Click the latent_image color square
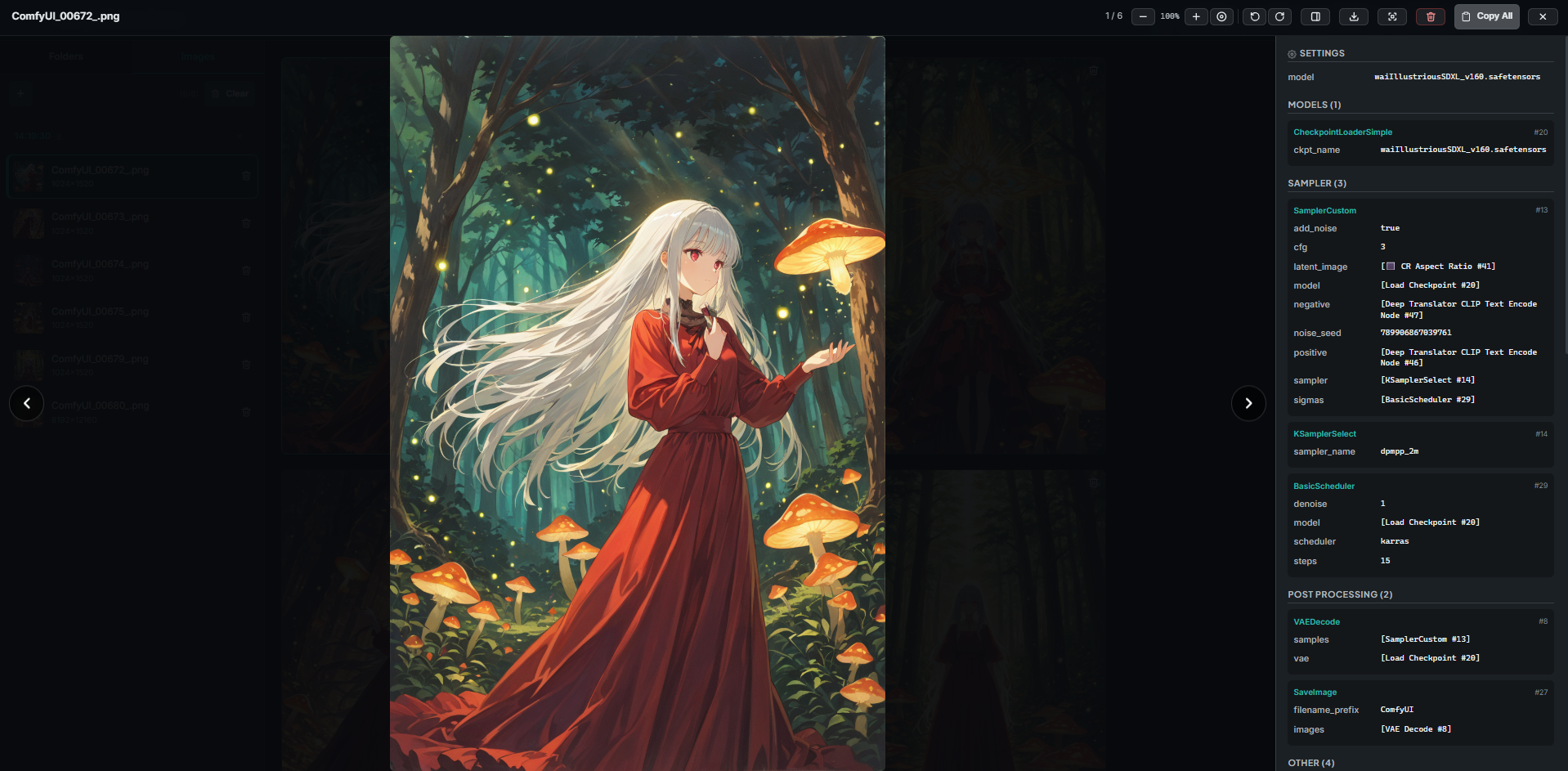Image resolution: width=1568 pixels, height=771 pixels. [1391, 267]
